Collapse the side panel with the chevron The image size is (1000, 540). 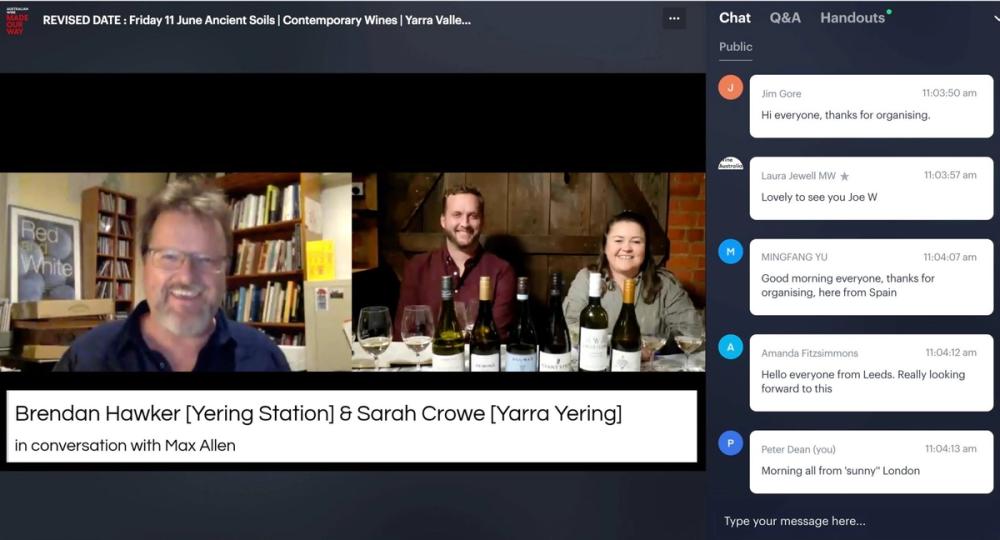[996, 19]
